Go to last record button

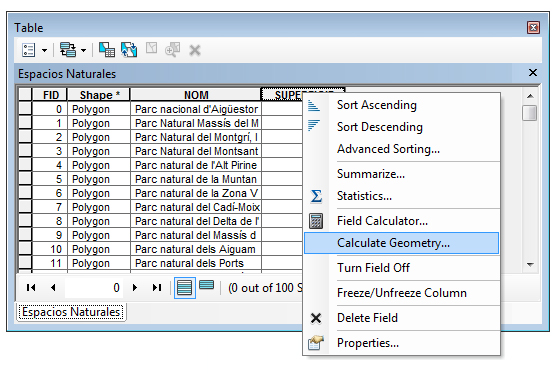157,287
